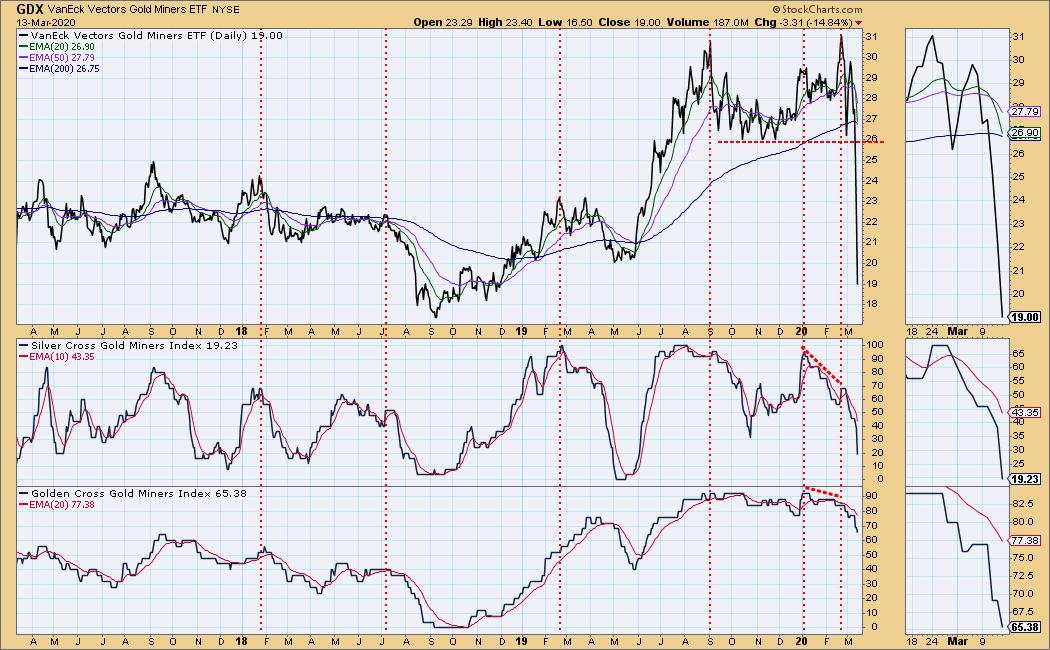Click the 'EMA(20) 77.38' legend entry
This screenshot has height=650, width=1050.
pos(58,505)
